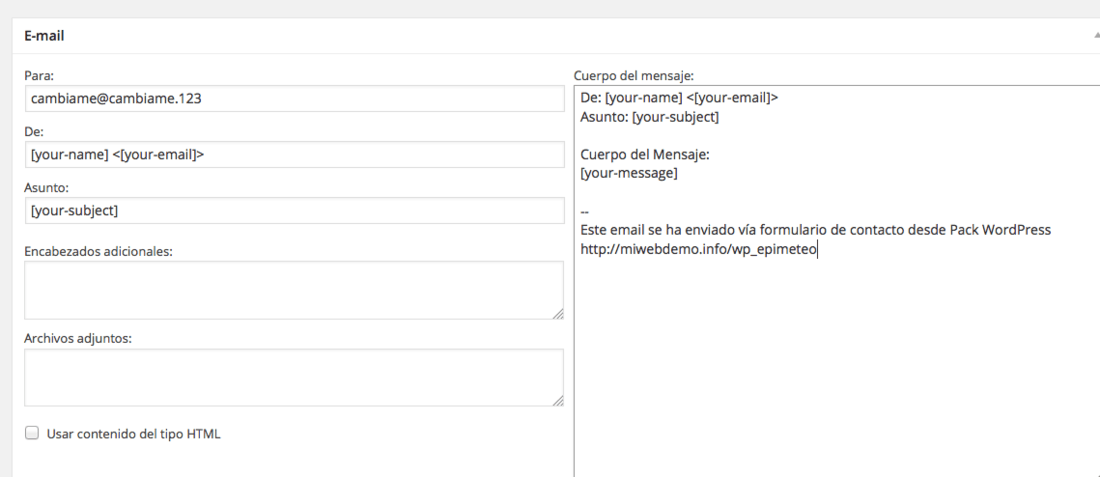Click the 'Asunto: [your-subject]' line in message body

[x=650, y=116]
